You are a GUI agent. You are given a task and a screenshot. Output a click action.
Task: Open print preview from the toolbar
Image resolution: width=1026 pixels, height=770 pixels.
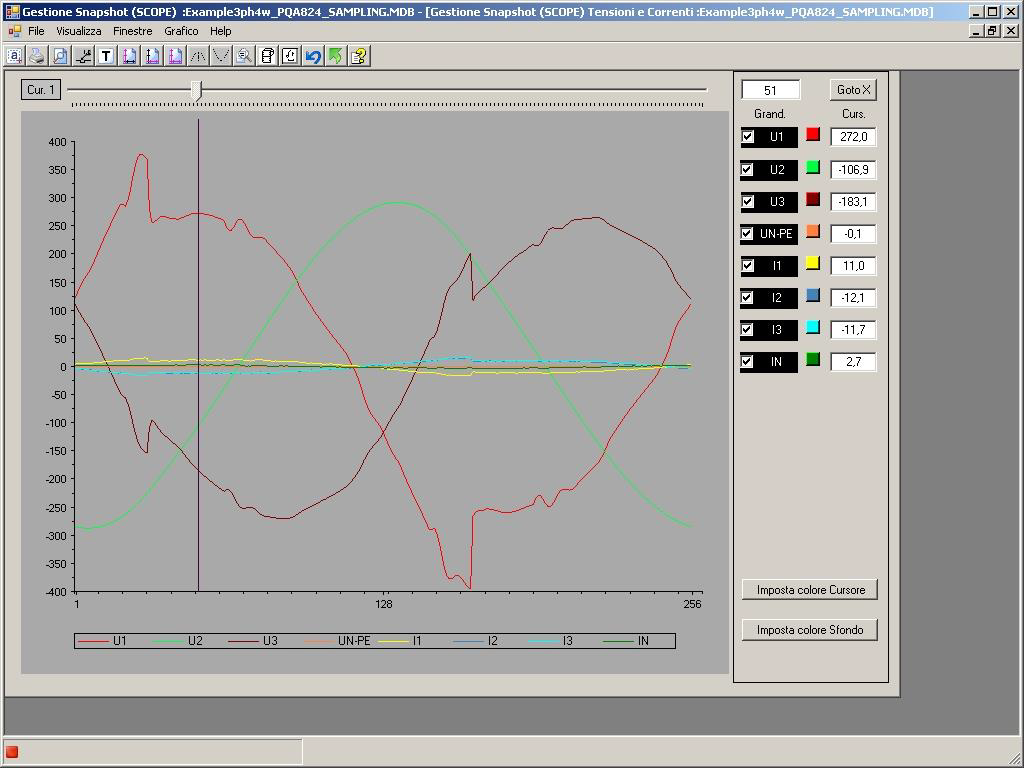(60, 56)
